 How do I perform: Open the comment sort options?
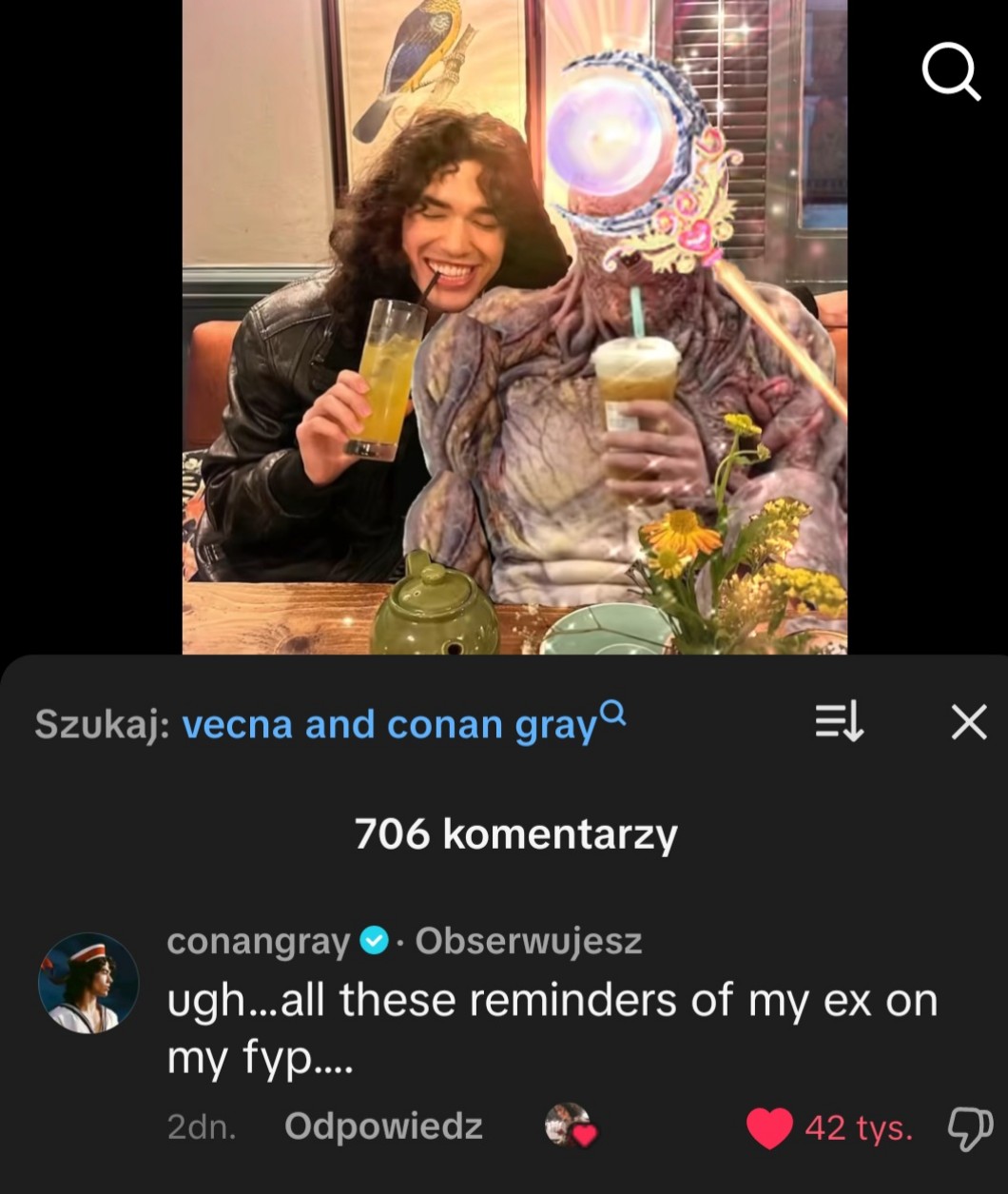tap(839, 725)
